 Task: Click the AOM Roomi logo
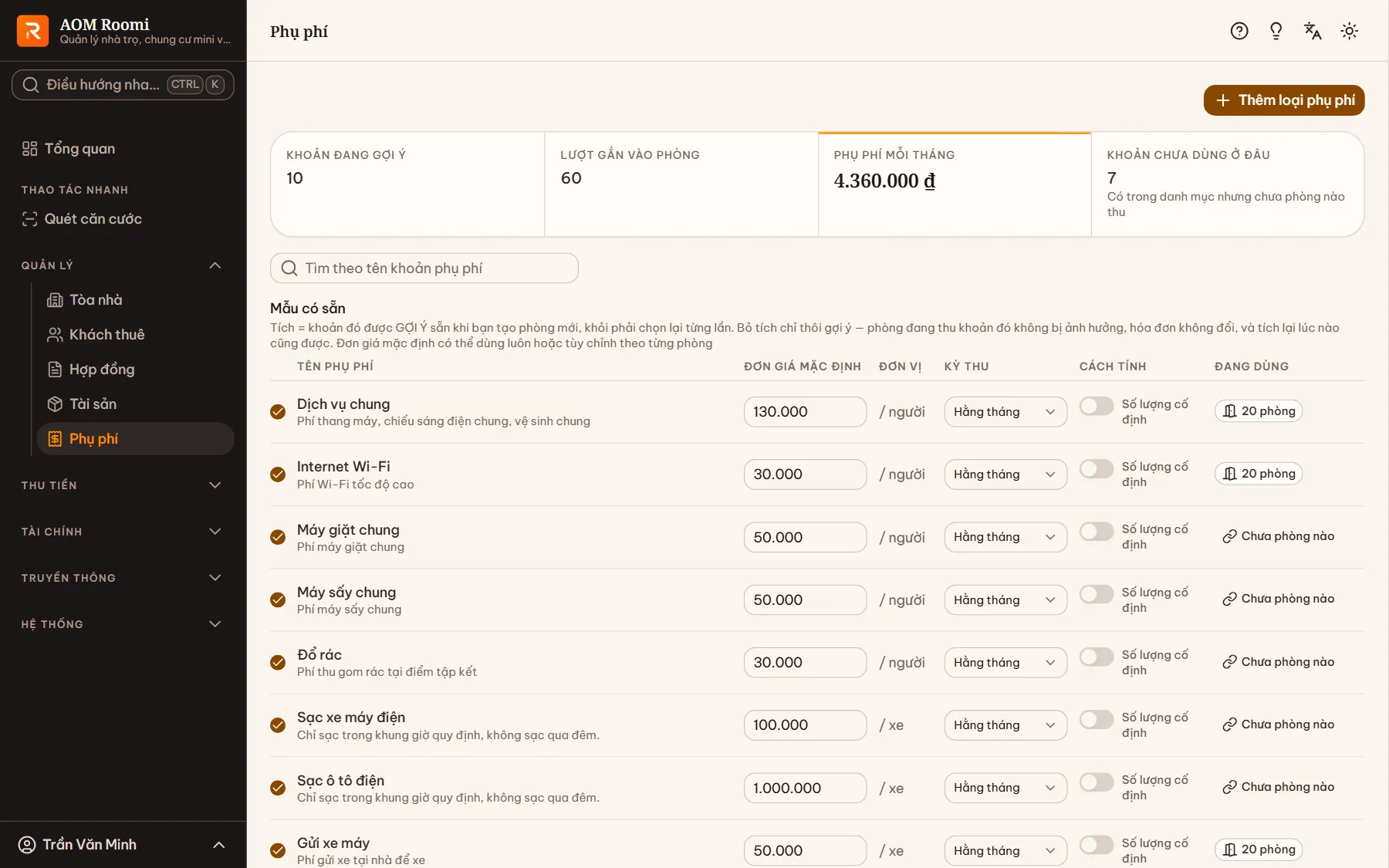[x=32, y=31]
